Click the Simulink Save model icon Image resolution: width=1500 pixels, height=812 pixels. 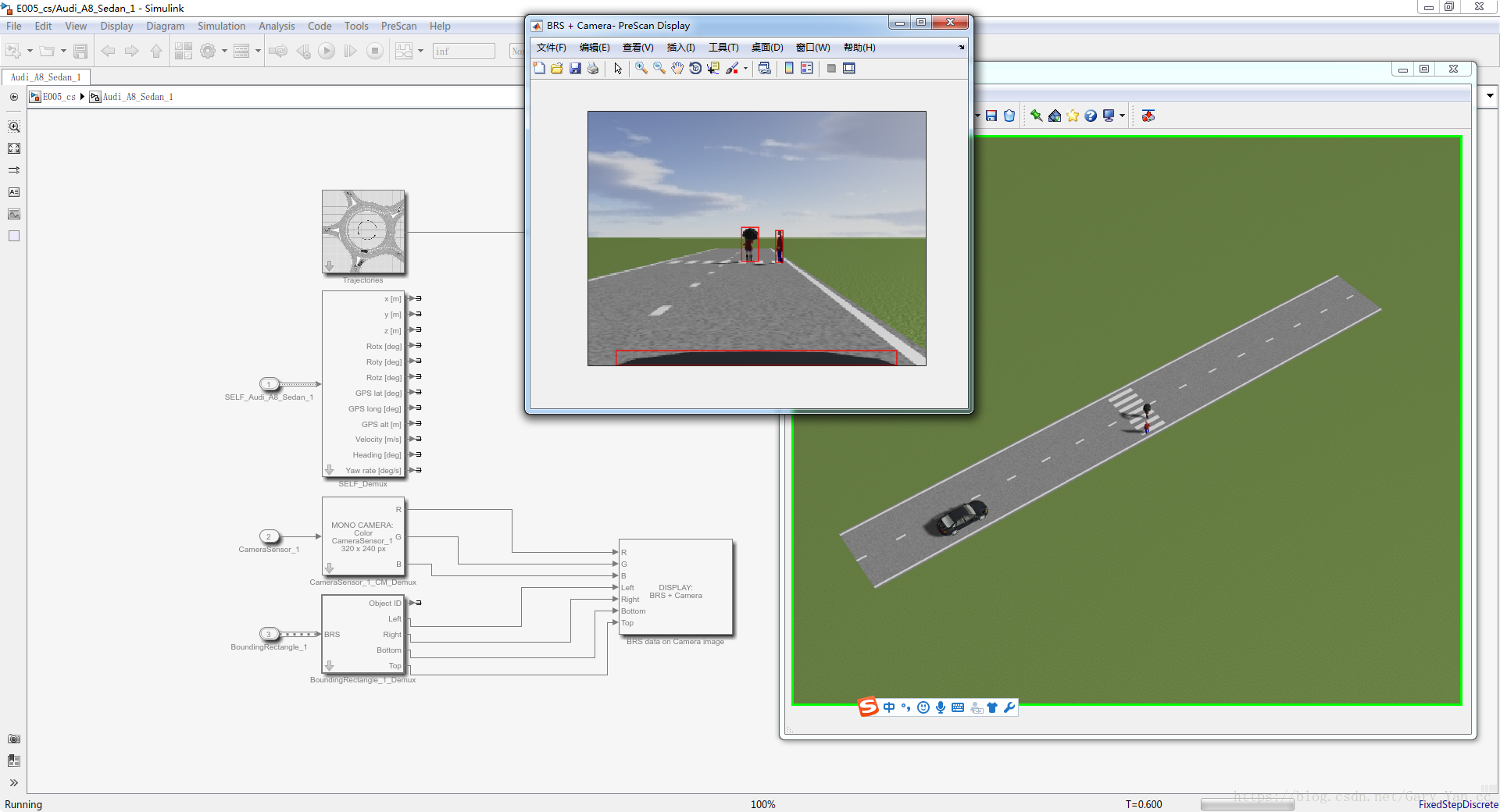[80, 52]
